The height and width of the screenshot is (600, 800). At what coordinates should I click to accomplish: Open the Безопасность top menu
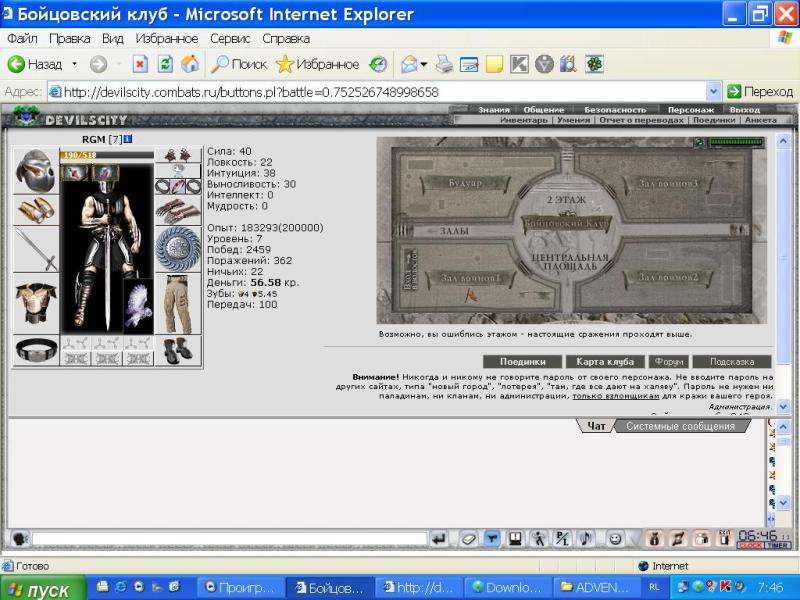[615, 110]
